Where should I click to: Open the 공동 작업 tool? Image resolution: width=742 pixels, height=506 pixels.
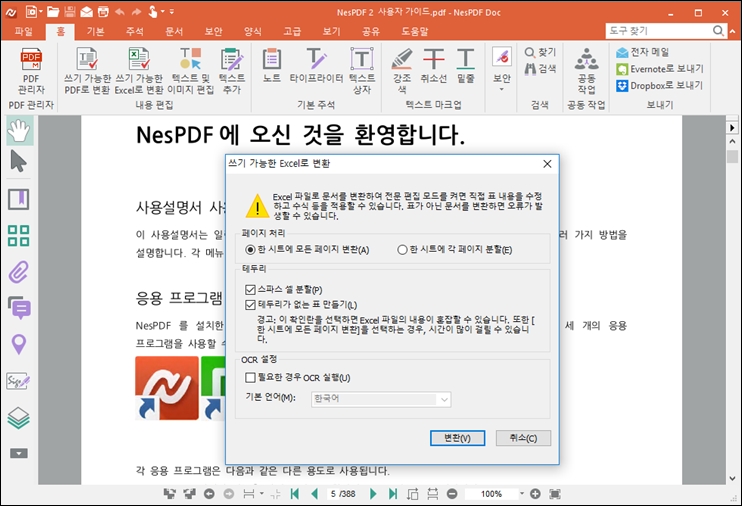coord(586,71)
